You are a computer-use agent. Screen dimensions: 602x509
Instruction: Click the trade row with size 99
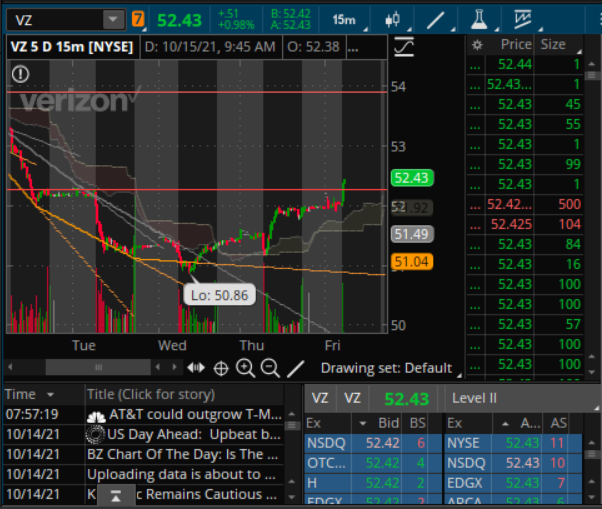[525, 164]
